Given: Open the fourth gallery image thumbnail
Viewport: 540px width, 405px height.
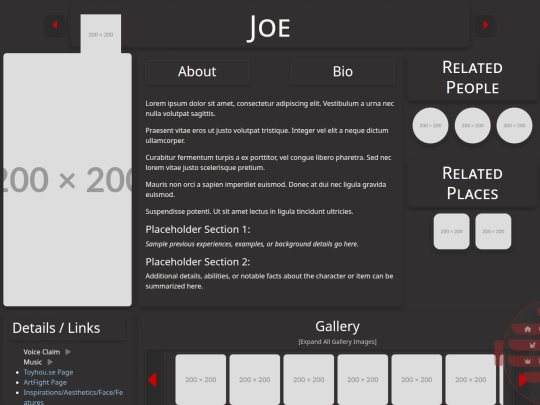Looking at the screenshot, I should point(363,380).
